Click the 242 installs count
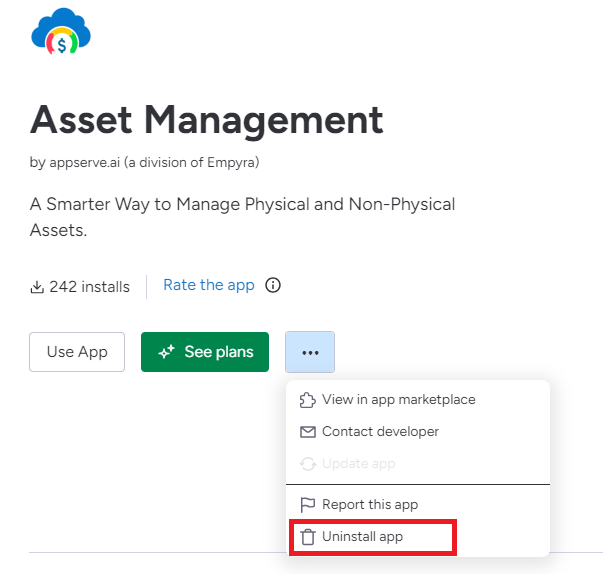Screen dimensions: 603x574 tap(90, 287)
